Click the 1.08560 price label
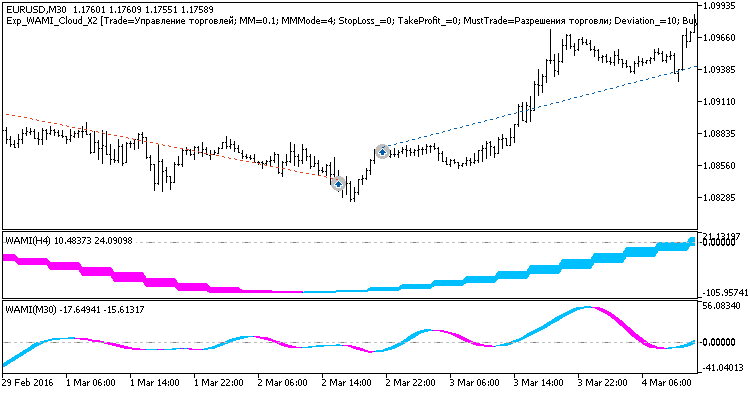Image resolution: width=750 pixels, height=394 pixels. coord(718,166)
